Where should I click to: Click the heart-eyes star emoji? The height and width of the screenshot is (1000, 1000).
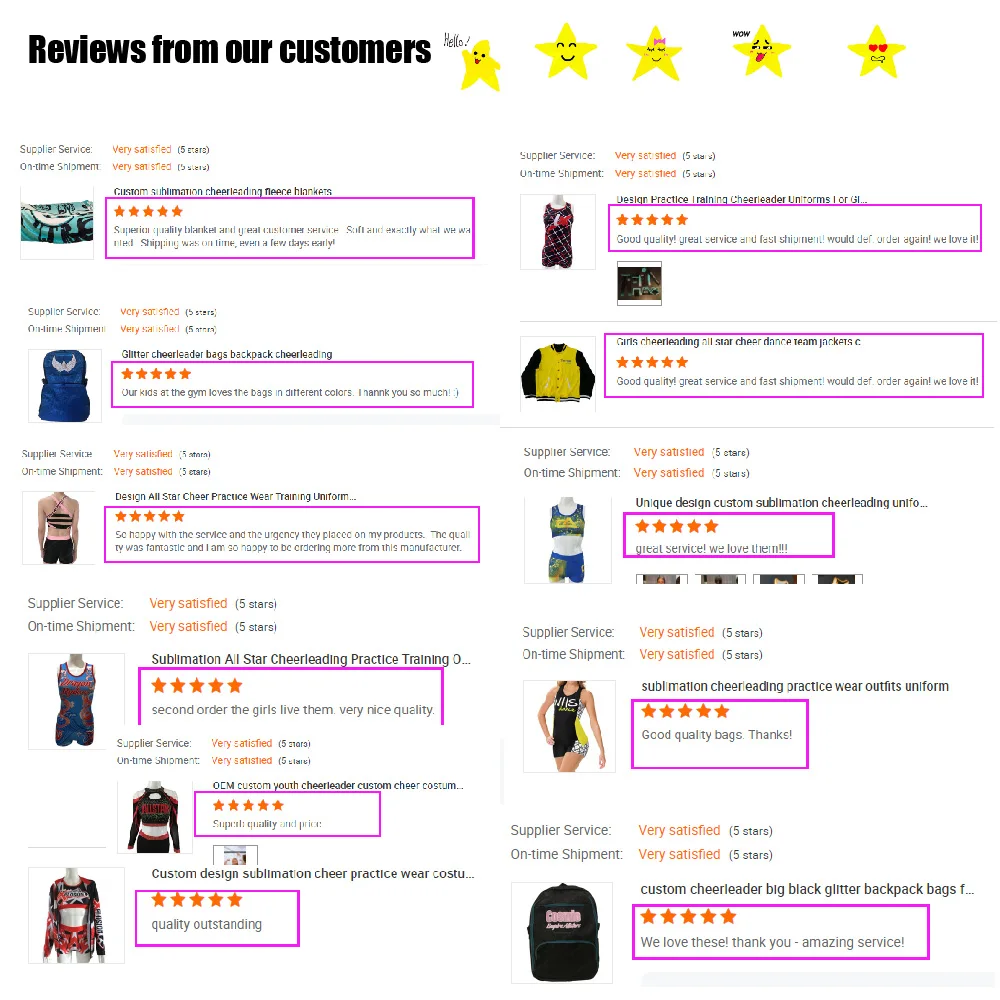[877, 51]
